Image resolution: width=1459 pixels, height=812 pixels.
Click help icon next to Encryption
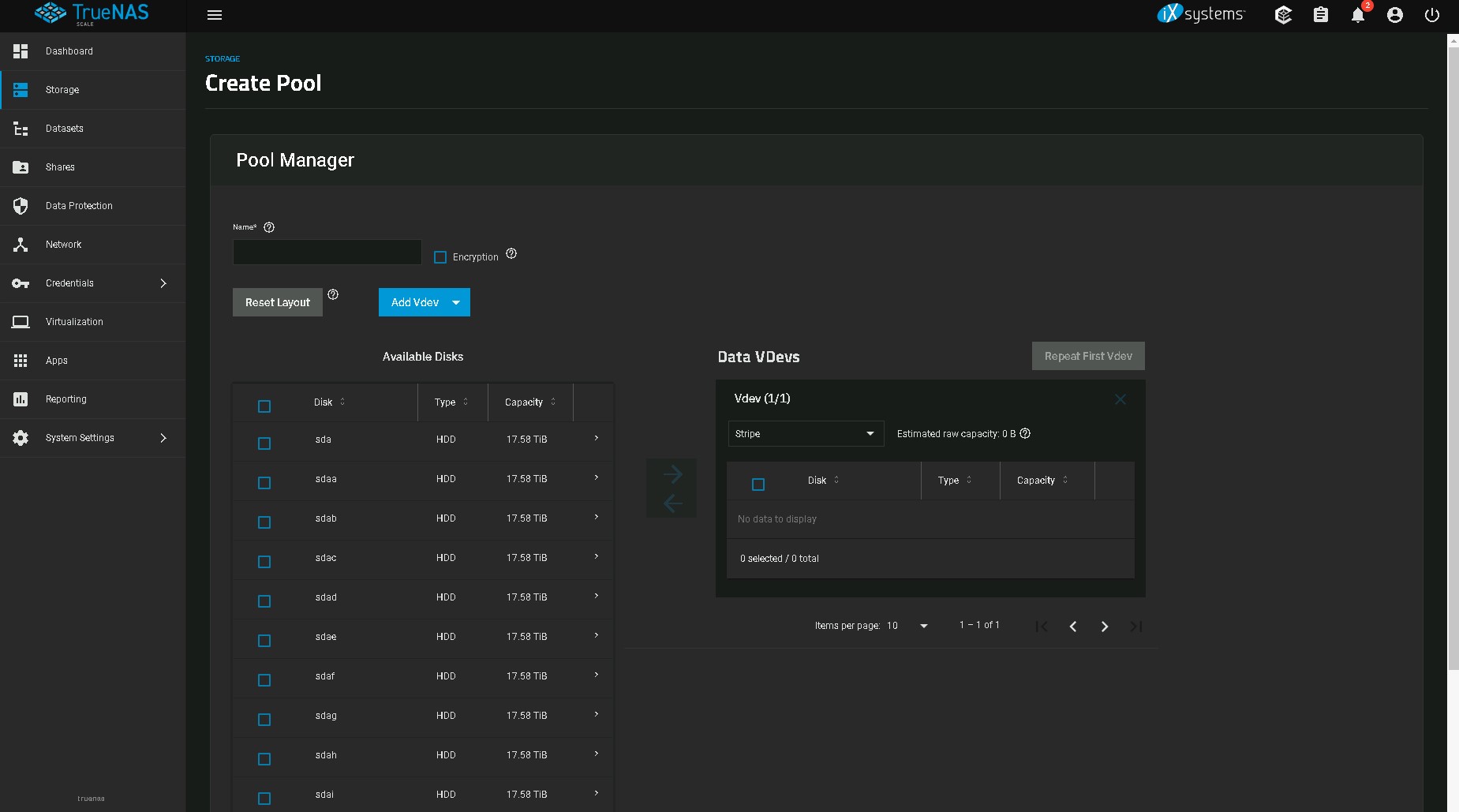coord(511,253)
